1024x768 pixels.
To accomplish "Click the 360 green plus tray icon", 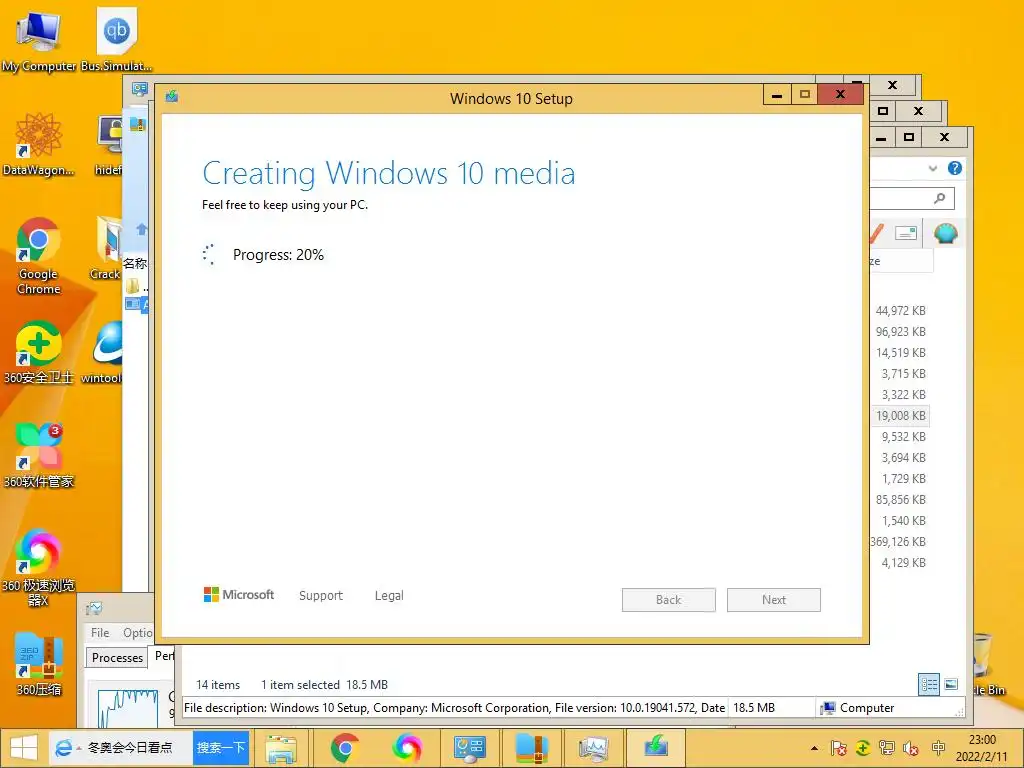I will click(863, 748).
